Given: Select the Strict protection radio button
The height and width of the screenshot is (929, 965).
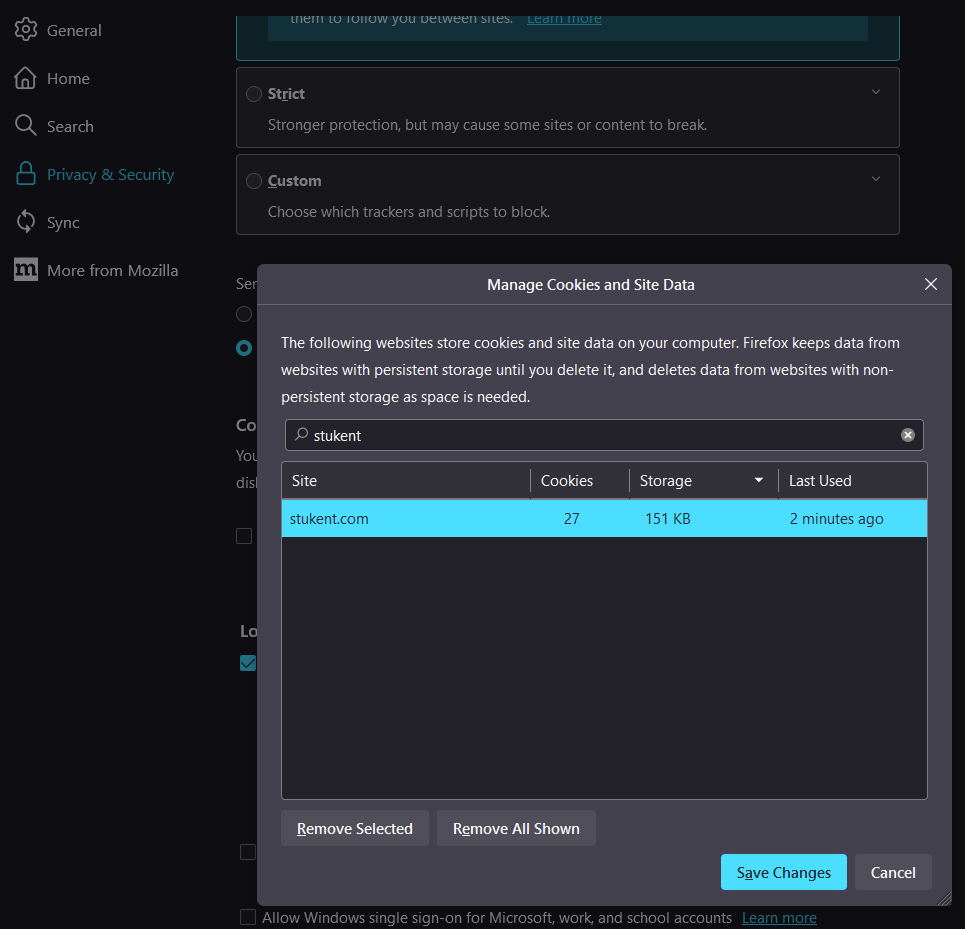Looking at the screenshot, I should click(254, 94).
